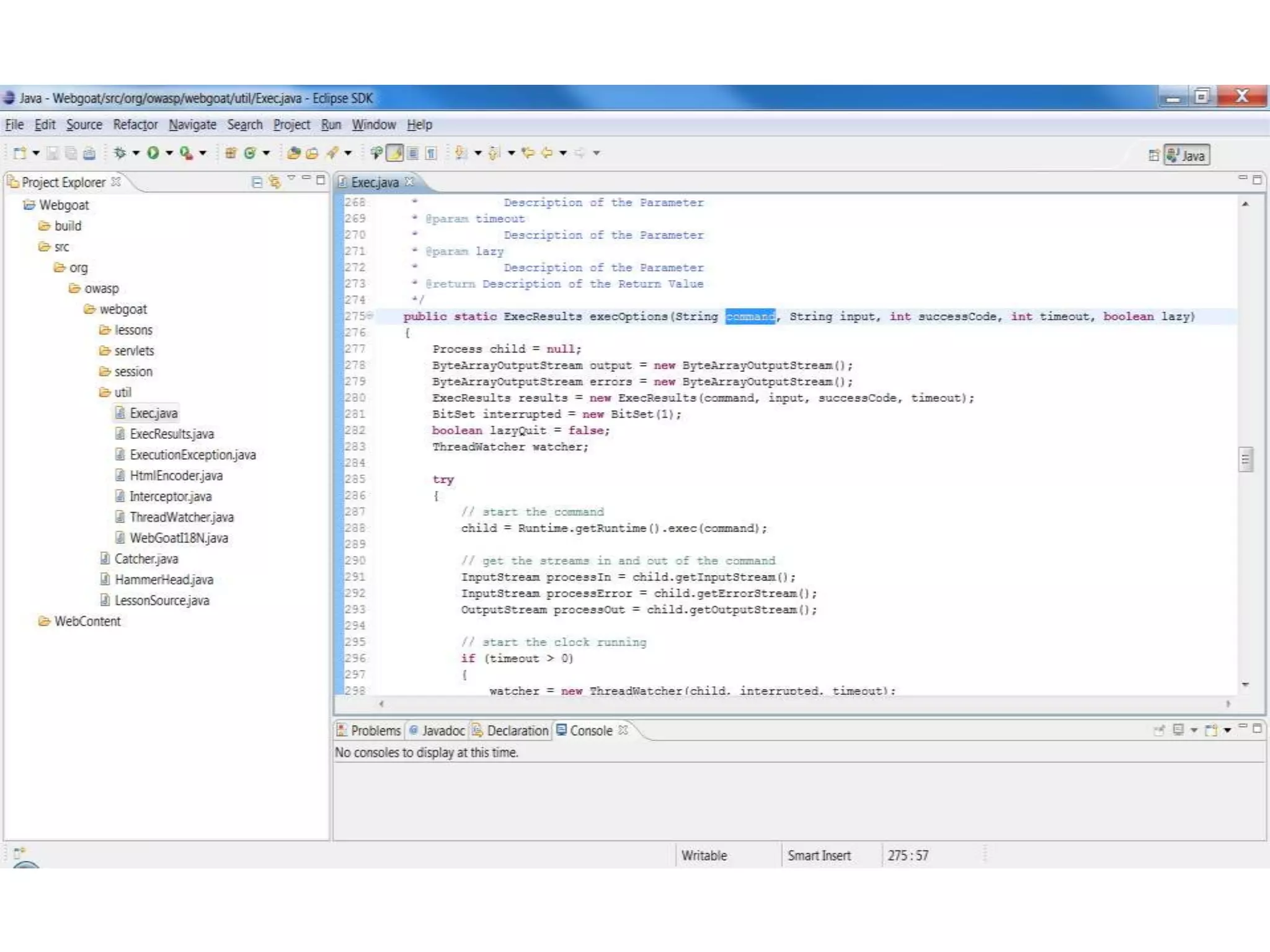Screen dimensions: 1270x952
Task: Click the Last Edit Location arrow icon
Action: (528, 152)
